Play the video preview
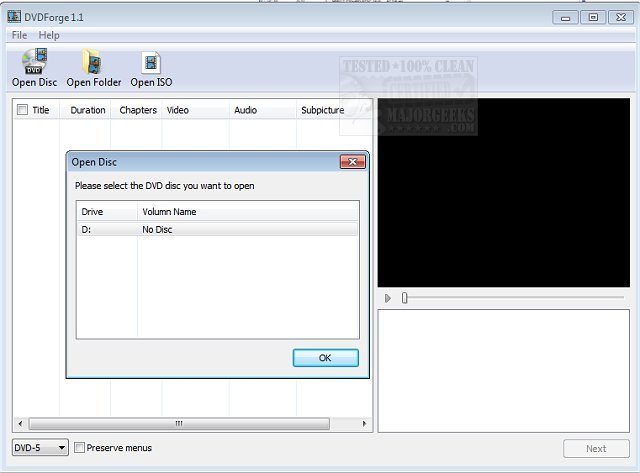The image size is (640, 473). click(388, 298)
